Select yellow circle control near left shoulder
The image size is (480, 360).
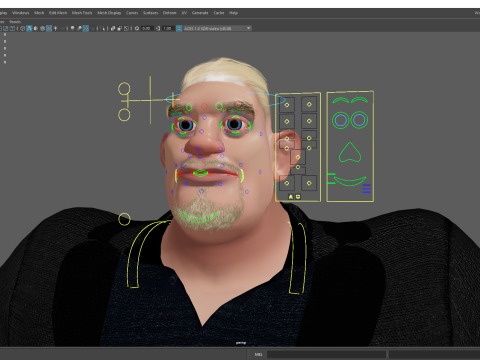tap(124, 219)
